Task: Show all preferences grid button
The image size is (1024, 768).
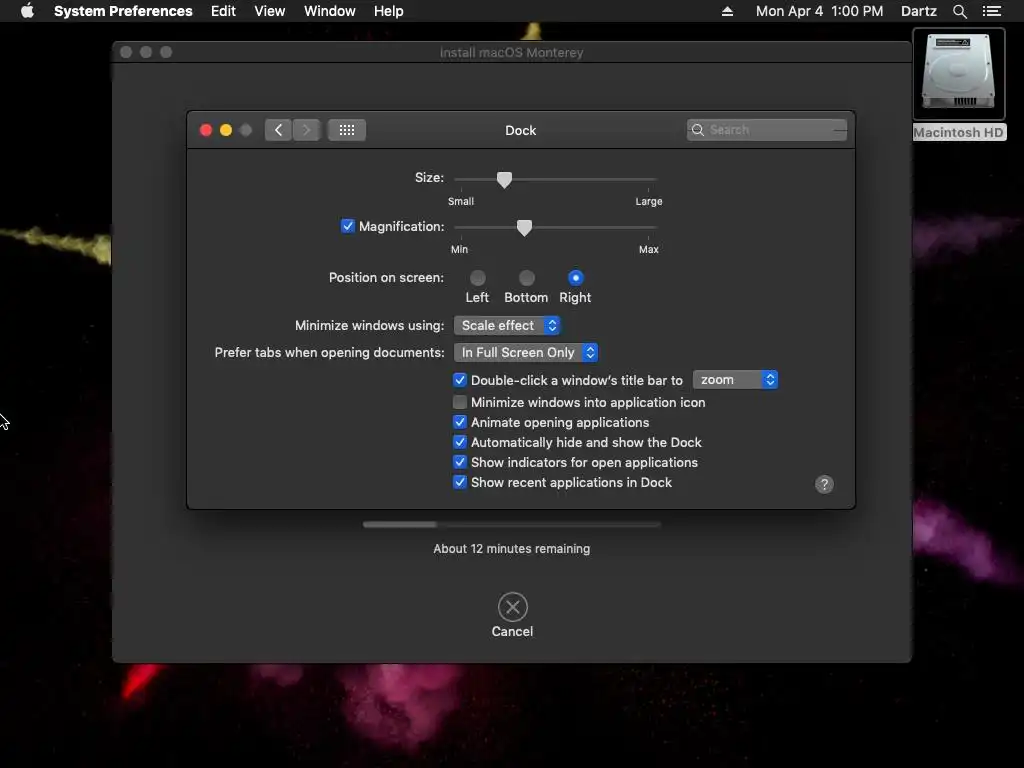Action: tap(347, 130)
